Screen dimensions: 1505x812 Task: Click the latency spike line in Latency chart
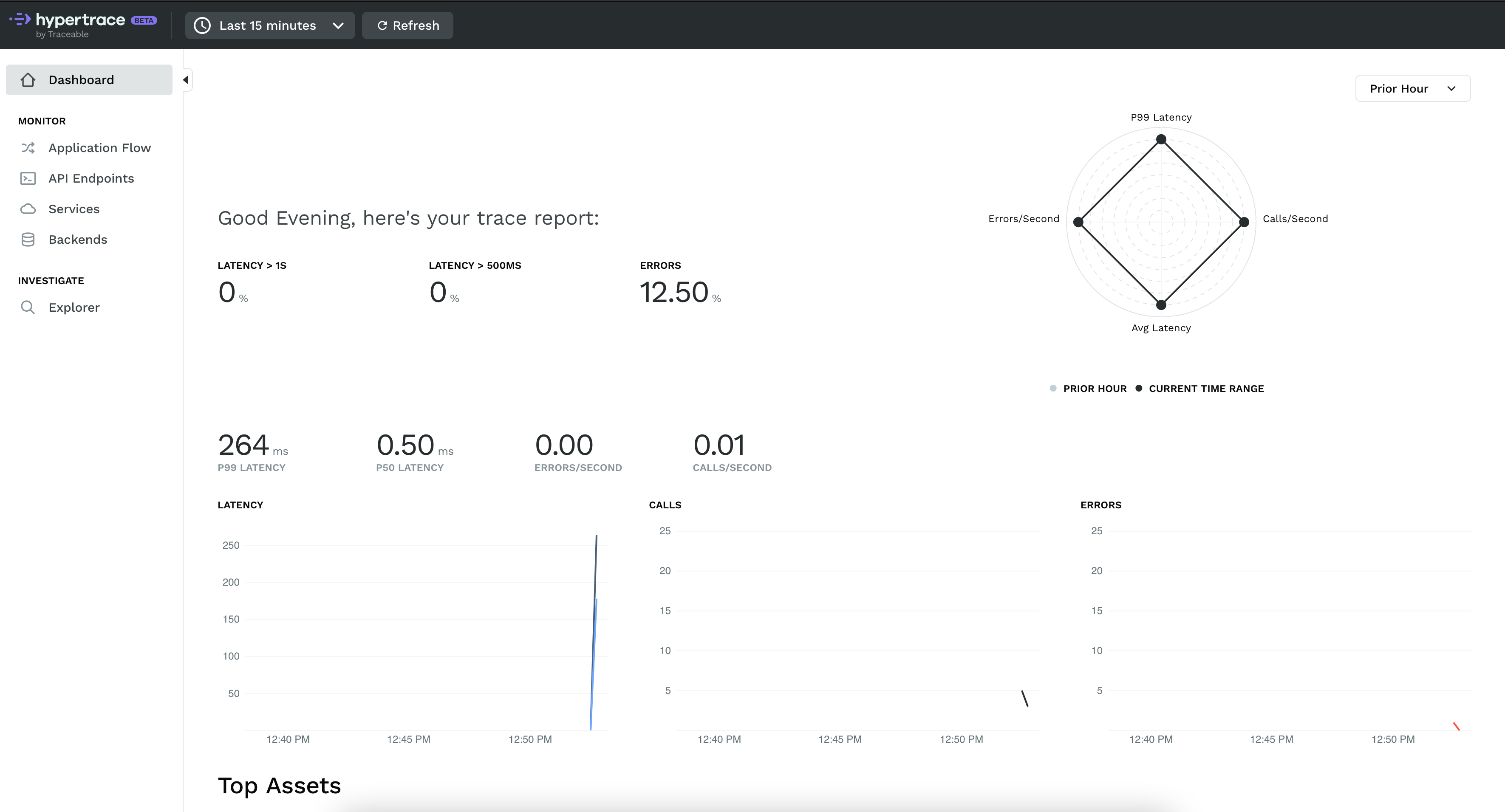pyautogui.click(x=594, y=632)
